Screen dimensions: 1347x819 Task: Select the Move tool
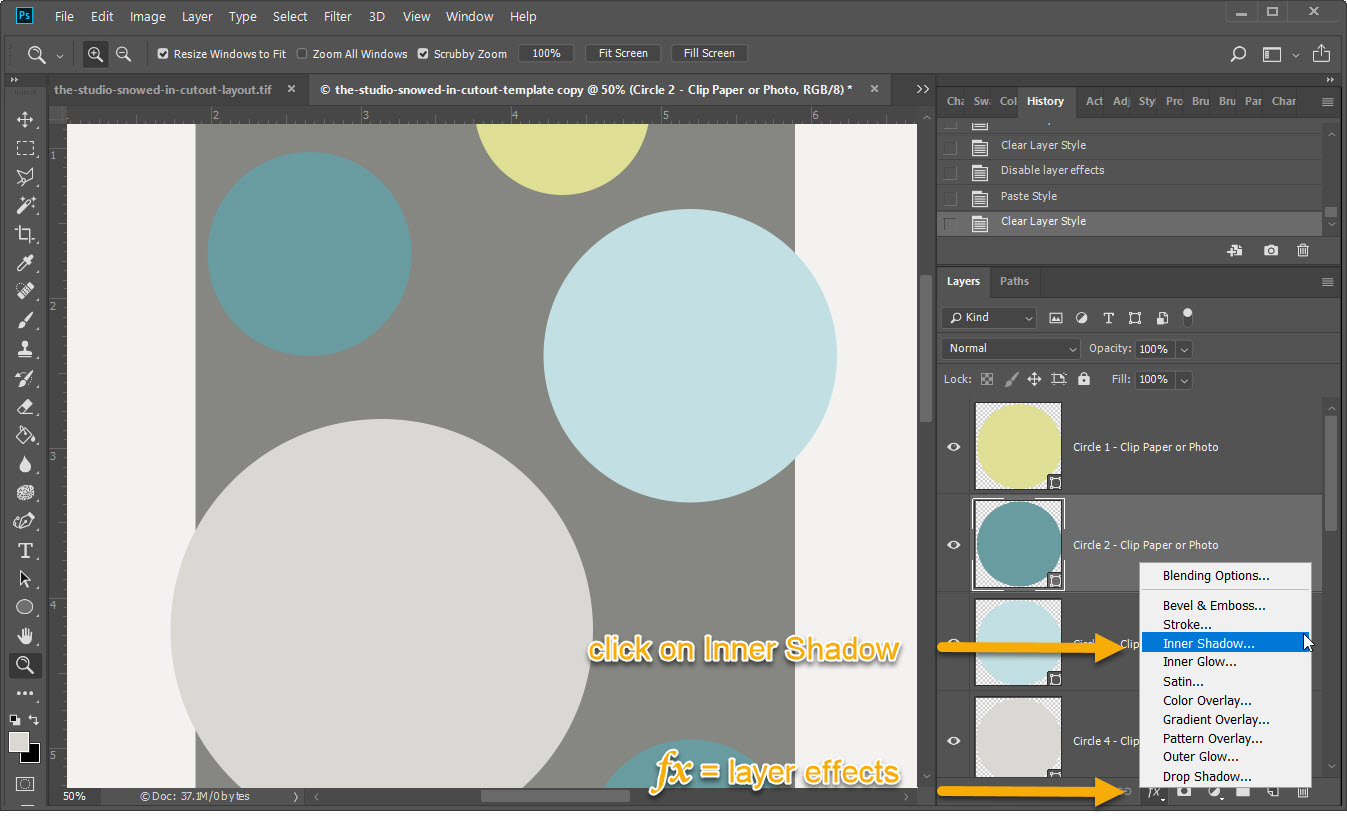[25, 119]
